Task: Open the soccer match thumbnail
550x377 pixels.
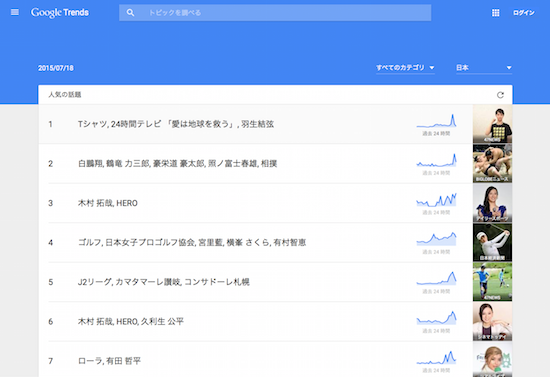Action: point(492,282)
